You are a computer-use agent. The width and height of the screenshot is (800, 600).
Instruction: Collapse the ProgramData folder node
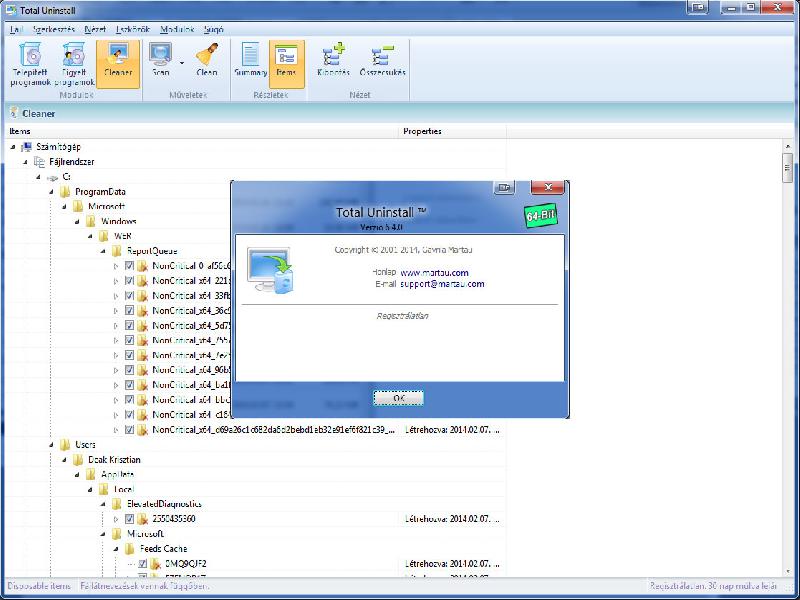pyautogui.click(x=52, y=192)
